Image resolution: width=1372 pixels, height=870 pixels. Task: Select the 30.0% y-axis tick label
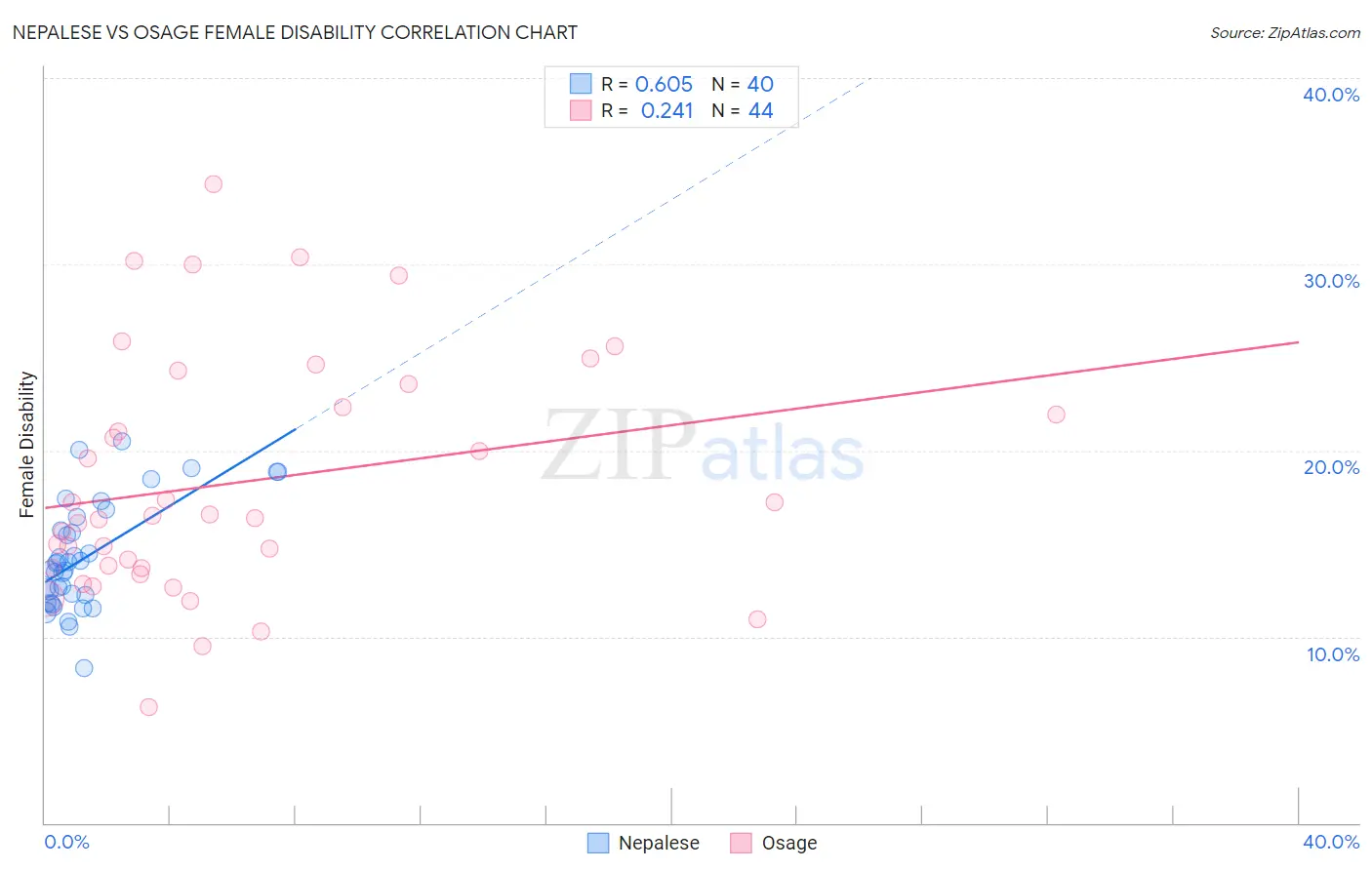[1331, 281]
